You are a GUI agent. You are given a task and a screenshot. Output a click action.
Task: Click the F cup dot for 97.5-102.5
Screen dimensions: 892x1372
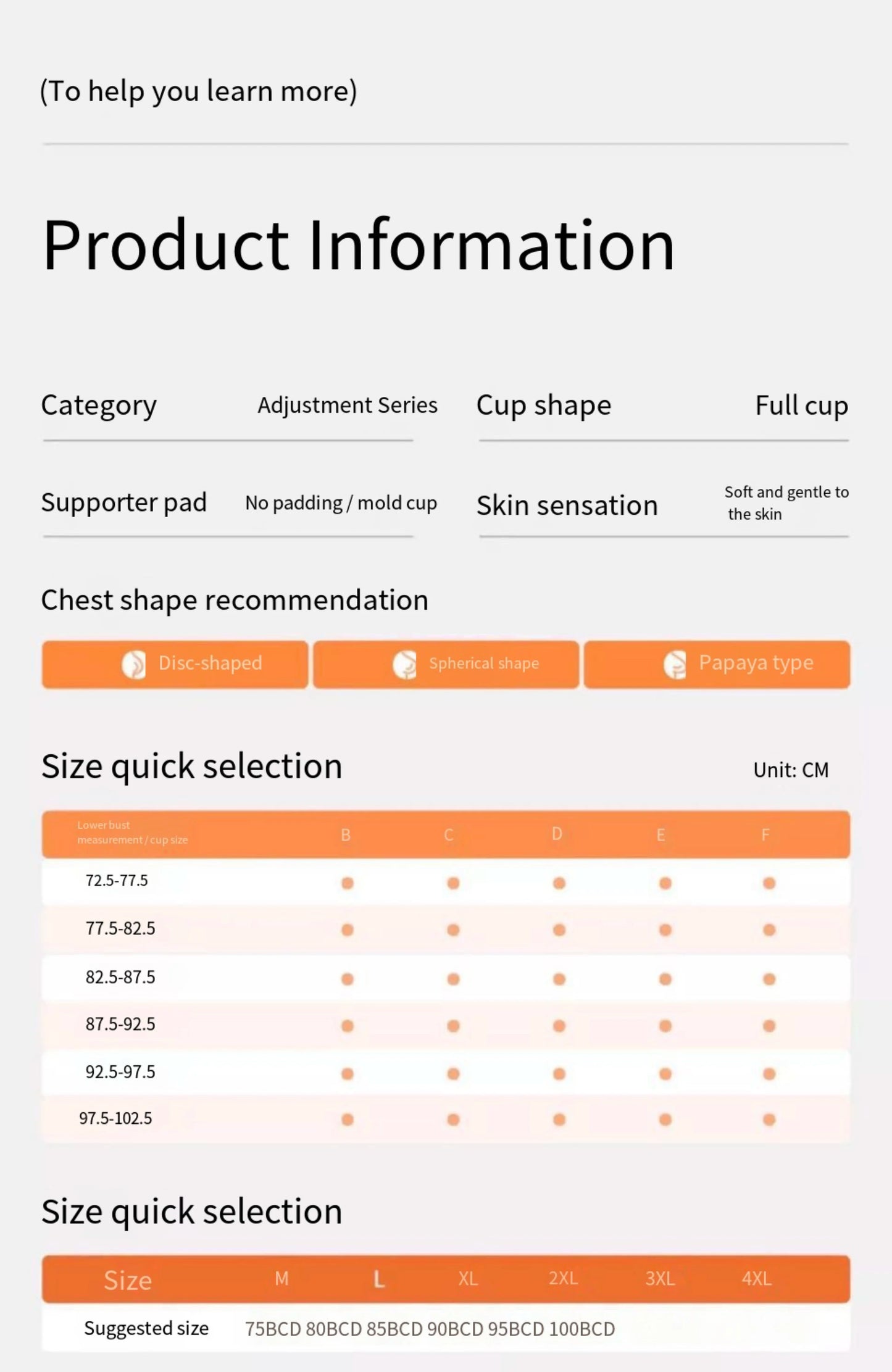pos(769,1119)
